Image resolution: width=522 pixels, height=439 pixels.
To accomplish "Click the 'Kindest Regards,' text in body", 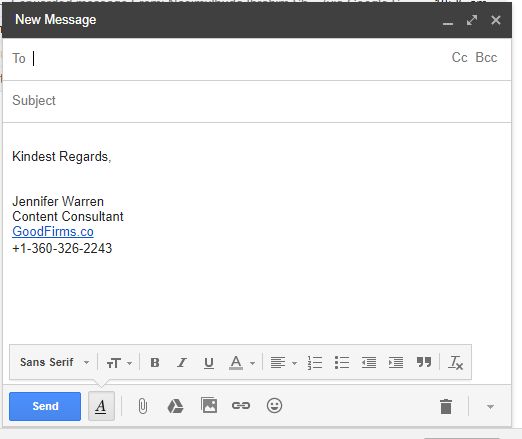I will click(x=62, y=156).
